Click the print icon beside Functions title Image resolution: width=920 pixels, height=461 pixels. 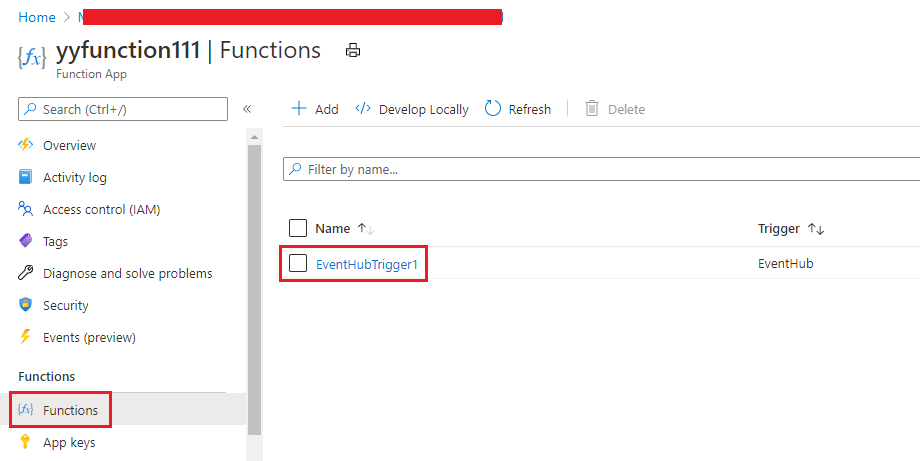tap(352, 50)
